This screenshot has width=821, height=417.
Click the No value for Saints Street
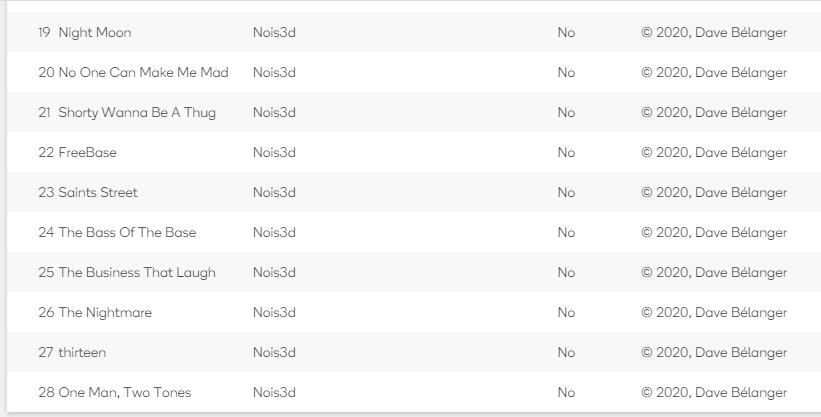click(566, 192)
